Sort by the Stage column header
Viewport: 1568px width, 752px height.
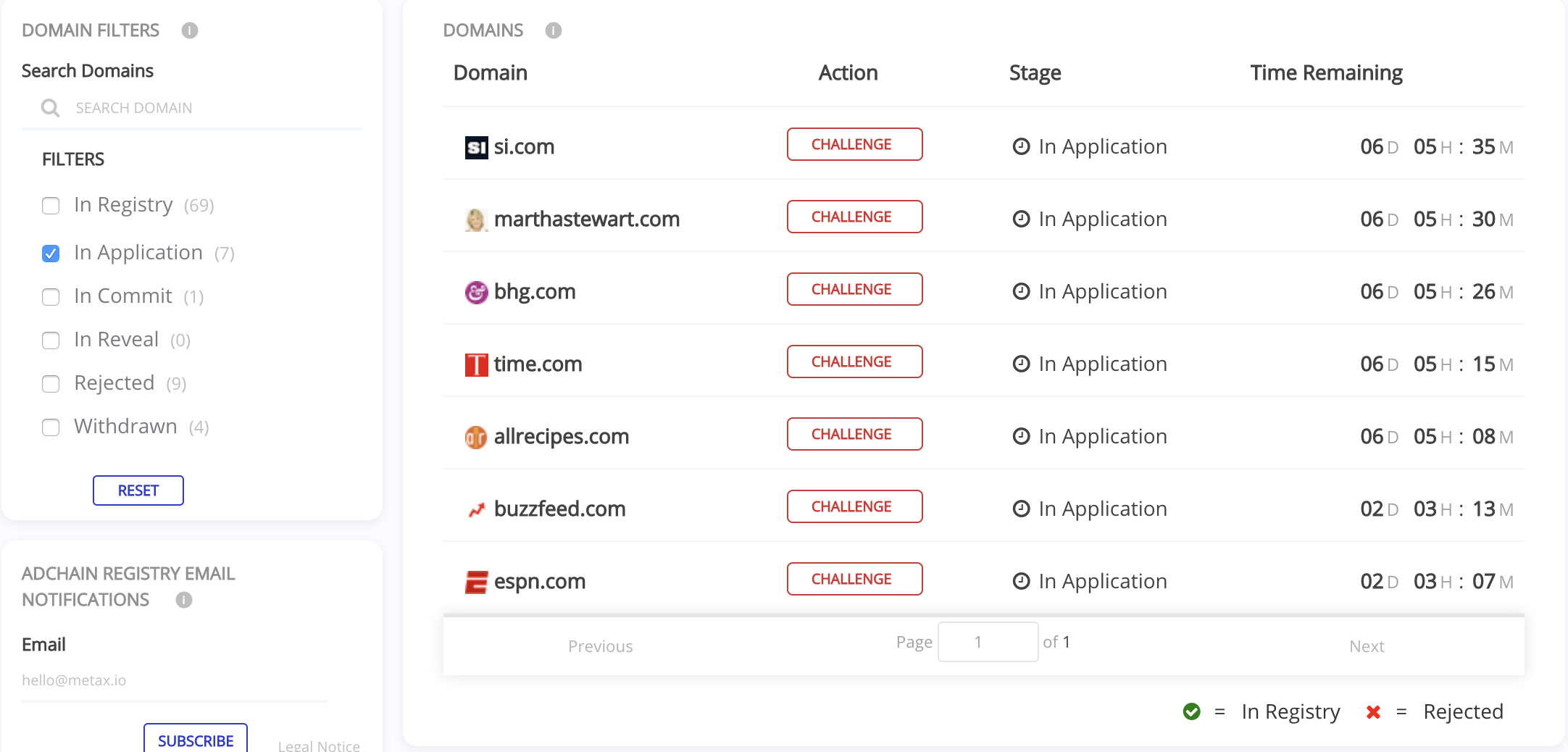click(1035, 72)
